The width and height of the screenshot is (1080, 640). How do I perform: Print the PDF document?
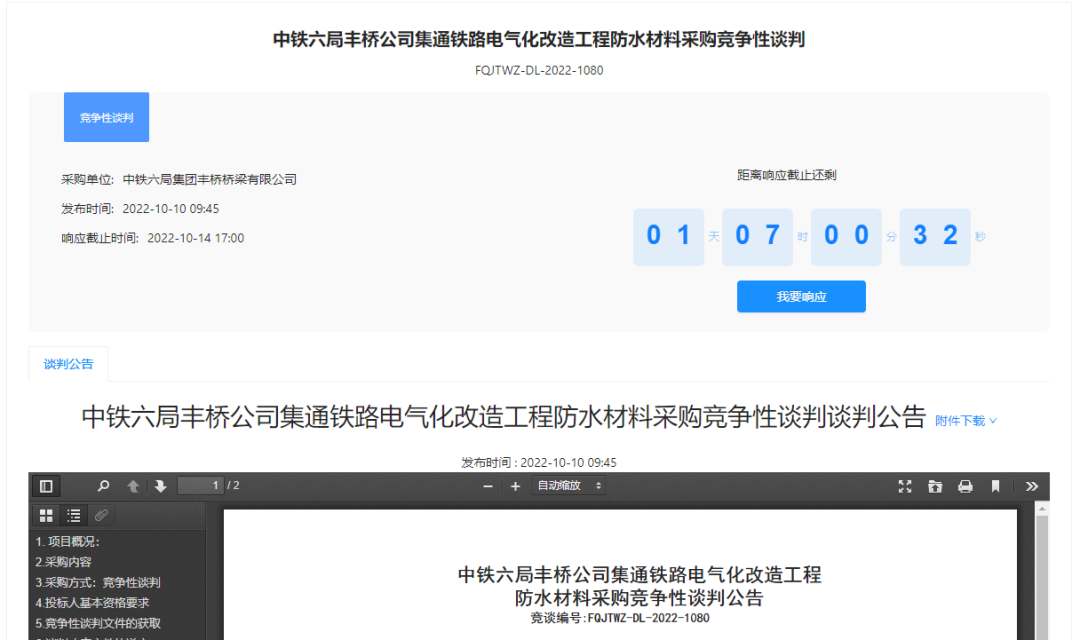965,486
